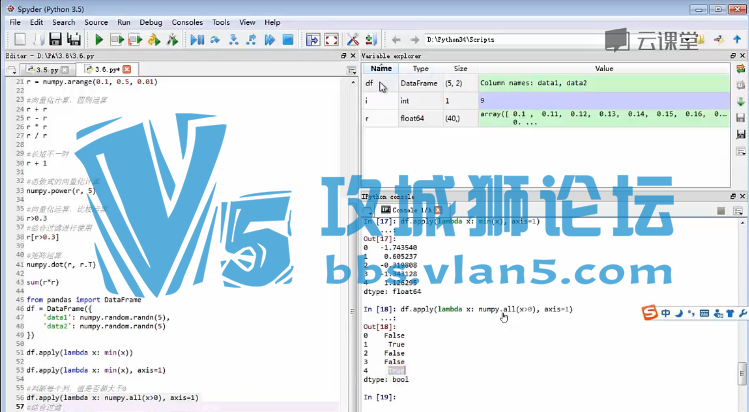Continue execution until next breakpoint

point(270,39)
